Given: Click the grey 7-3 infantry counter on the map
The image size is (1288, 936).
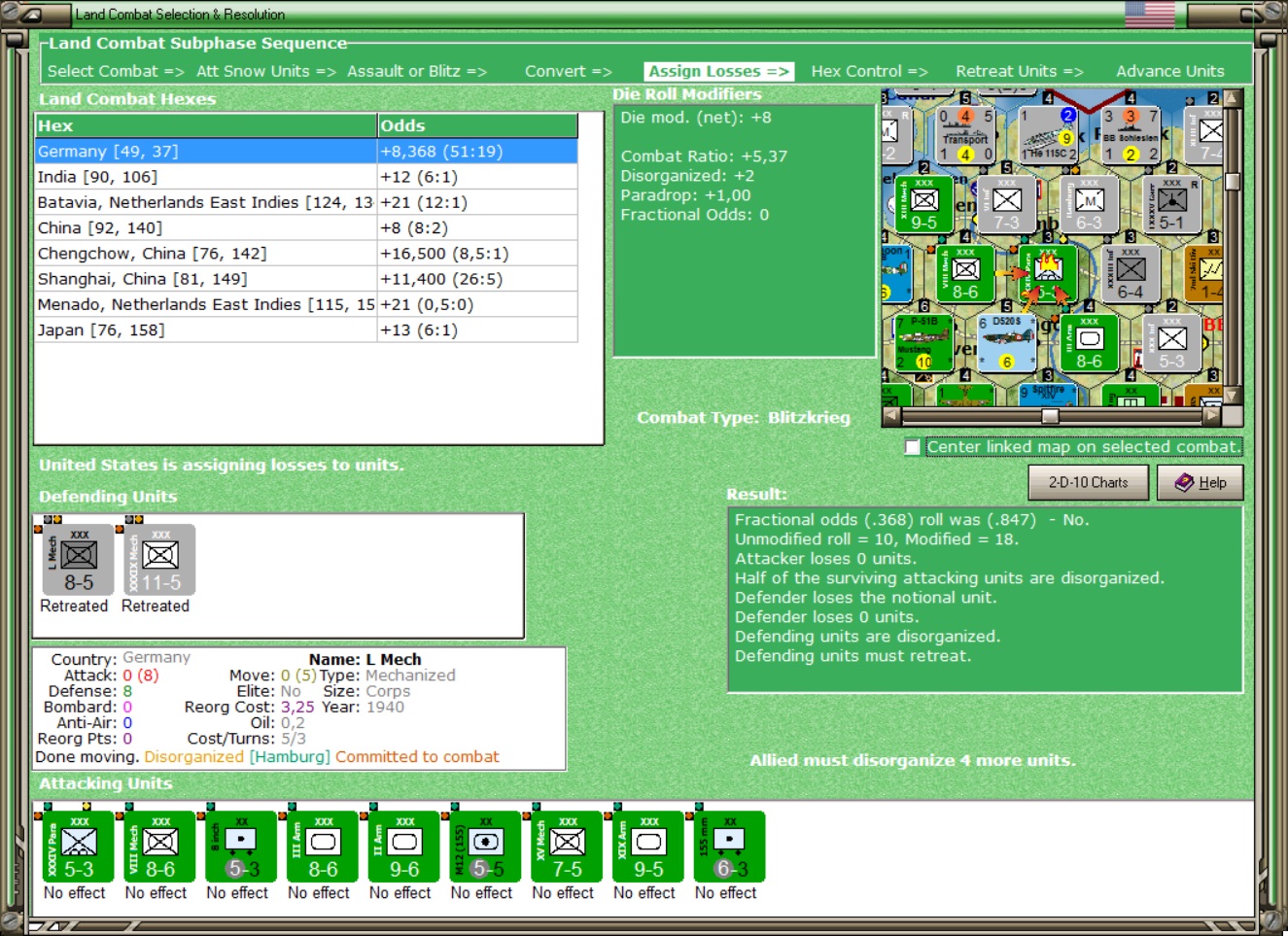Looking at the screenshot, I should click(1006, 204).
